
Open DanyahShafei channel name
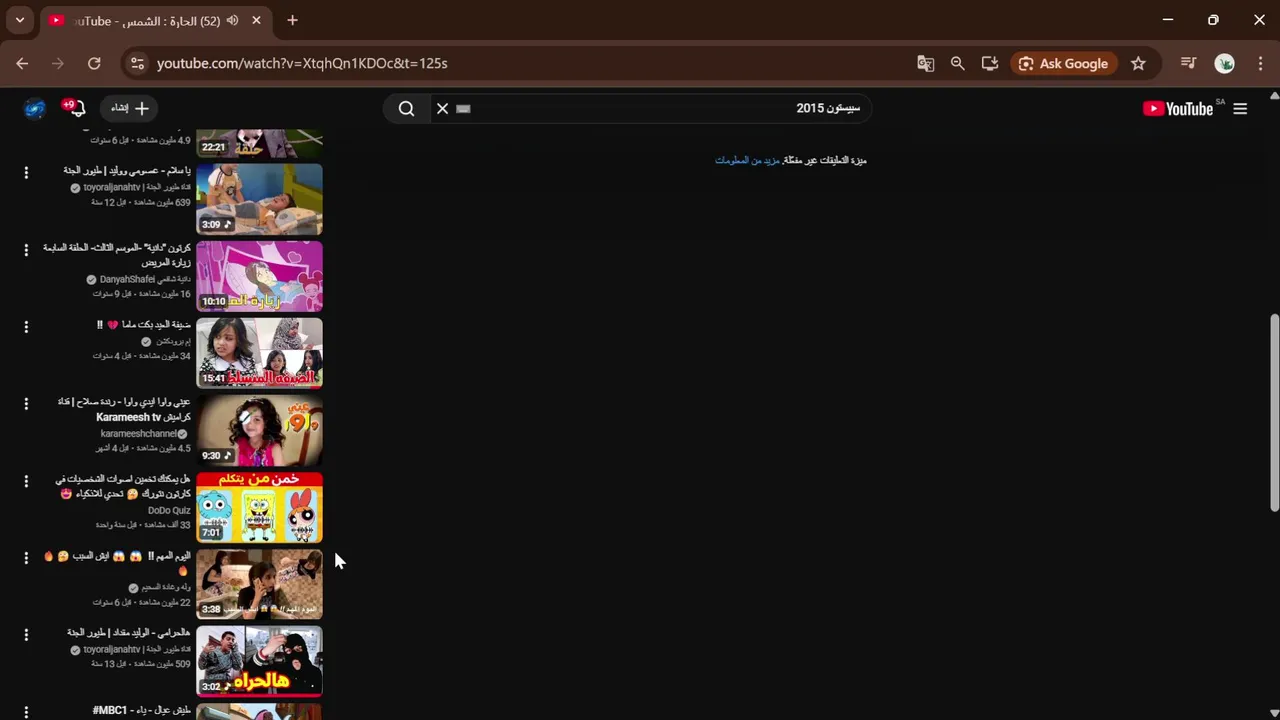point(145,280)
